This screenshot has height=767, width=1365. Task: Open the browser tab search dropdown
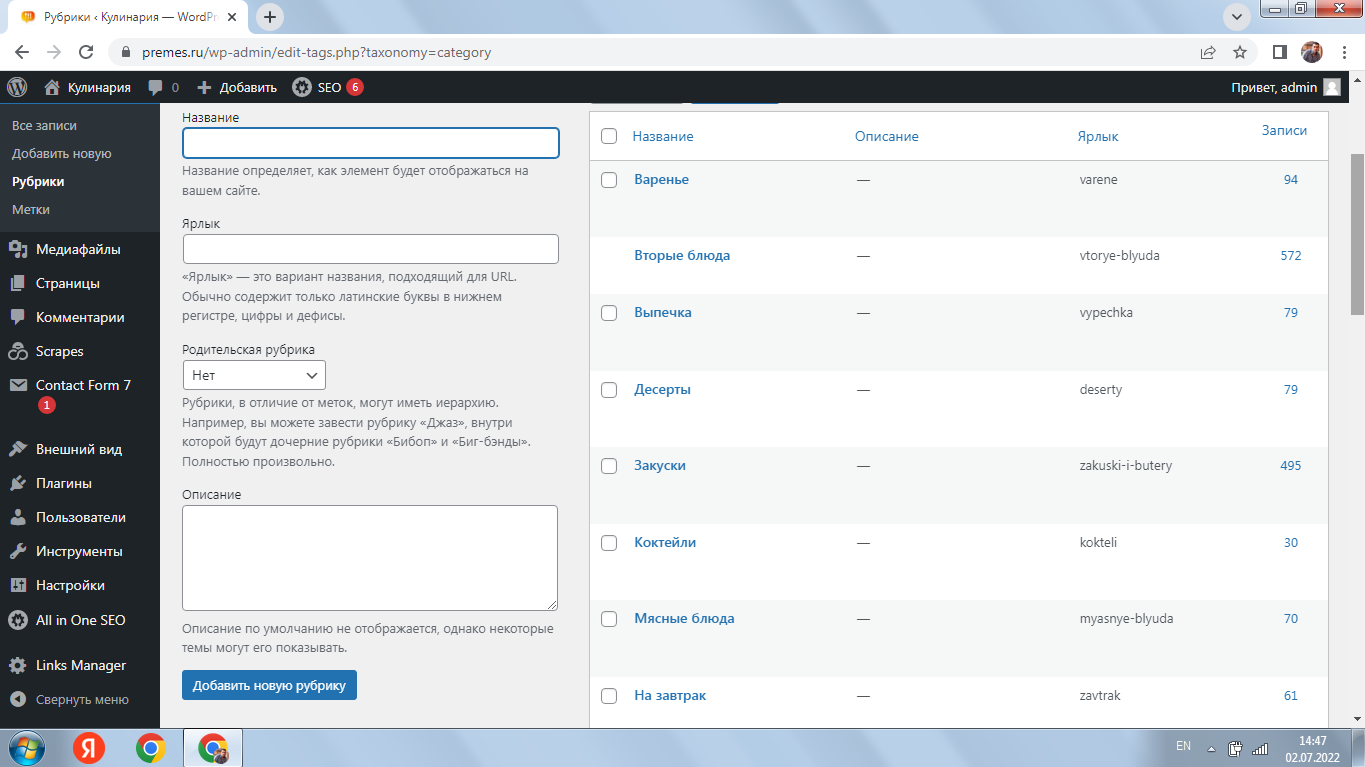1237,17
